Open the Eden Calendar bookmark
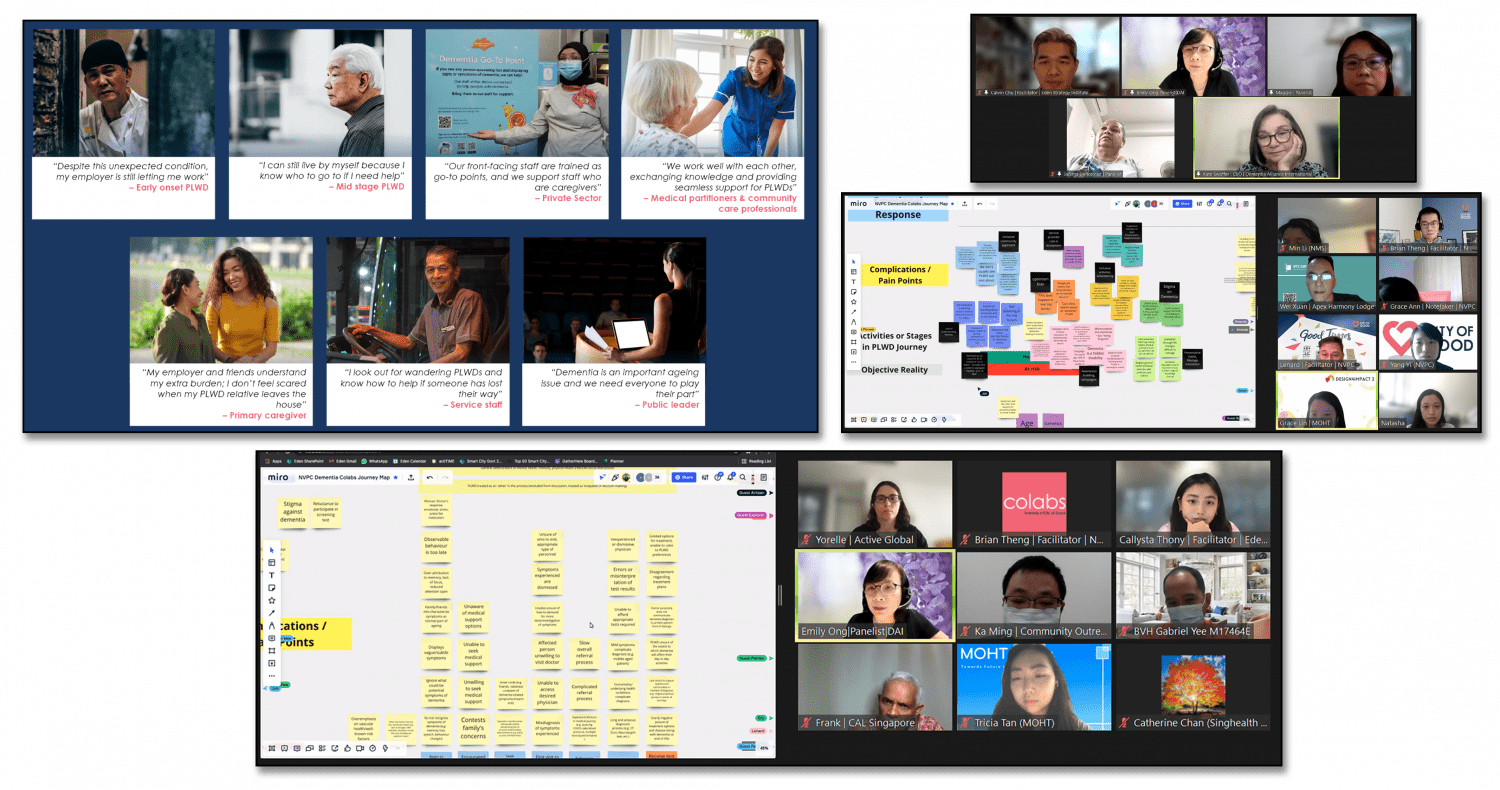Image resolution: width=1500 pixels, height=790 pixels. click(410, 461)
